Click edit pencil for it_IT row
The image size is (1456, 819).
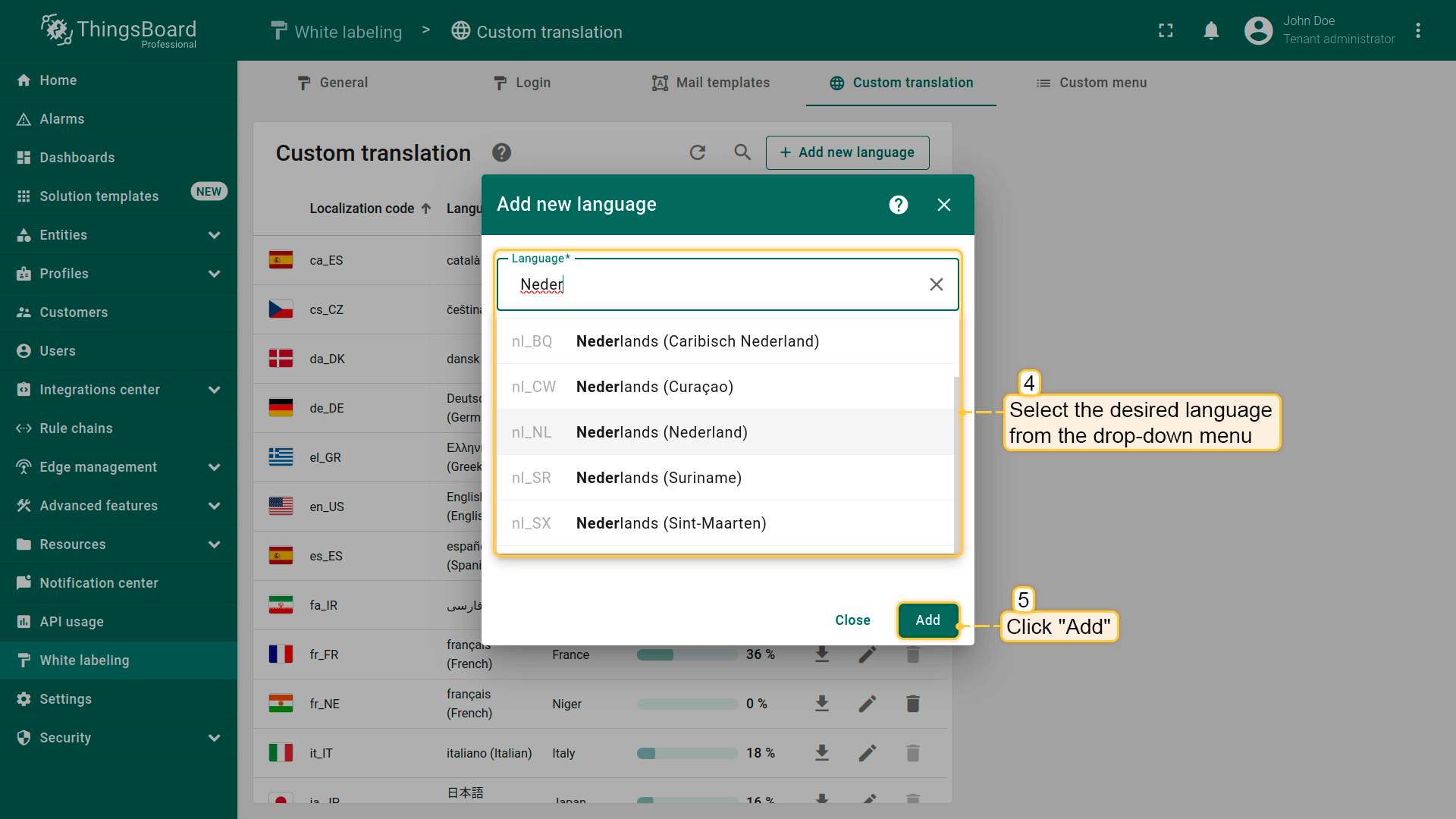point(867,753)
